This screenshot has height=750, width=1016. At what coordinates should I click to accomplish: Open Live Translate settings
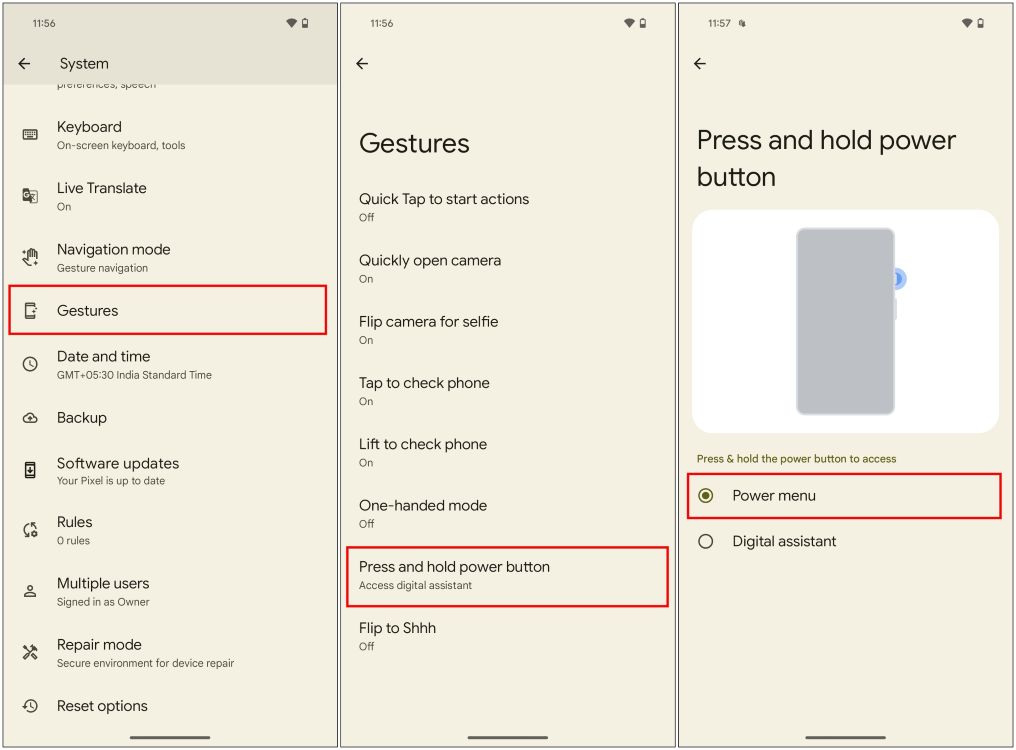tap(170, 196)
